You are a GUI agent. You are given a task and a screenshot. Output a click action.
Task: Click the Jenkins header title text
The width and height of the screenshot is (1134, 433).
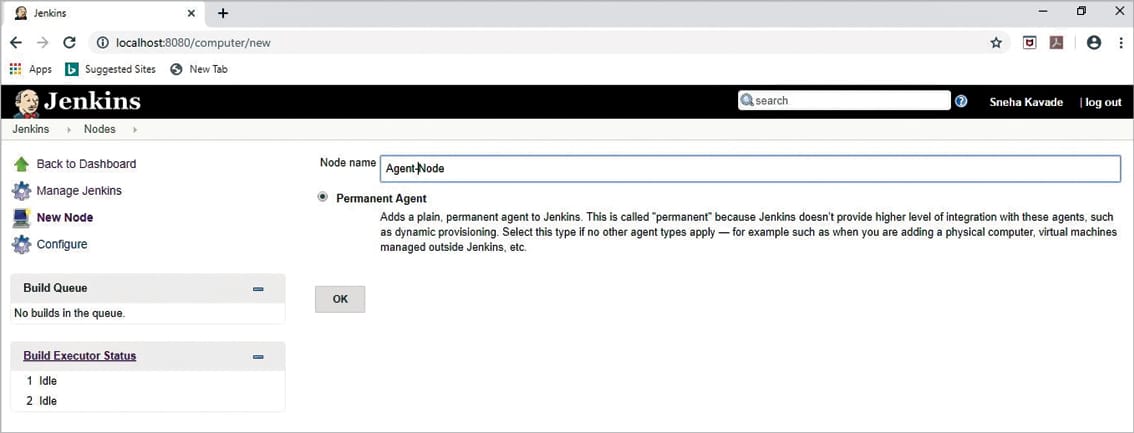[x=93, y=101]
